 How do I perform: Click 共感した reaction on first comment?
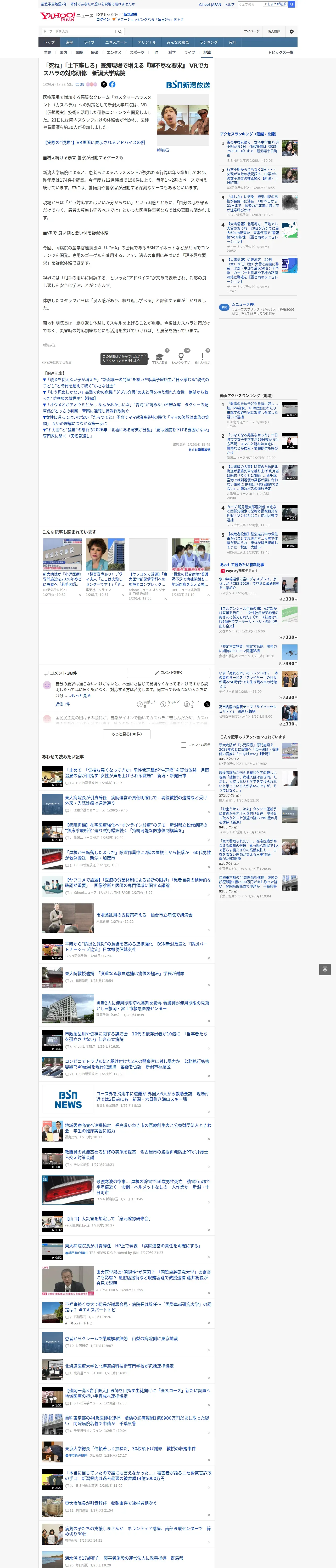coord(146,704)
